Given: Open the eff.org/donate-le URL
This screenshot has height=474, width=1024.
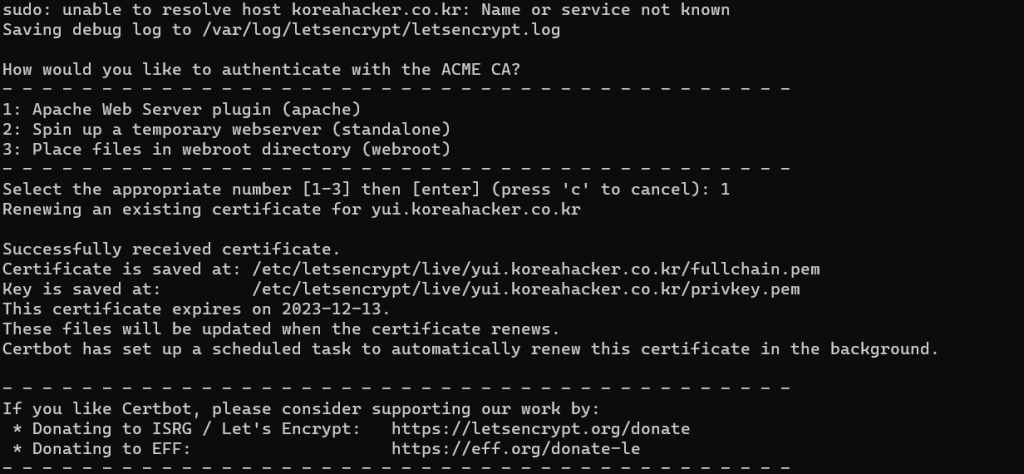Looking at the screenshot, I should 516,449.
